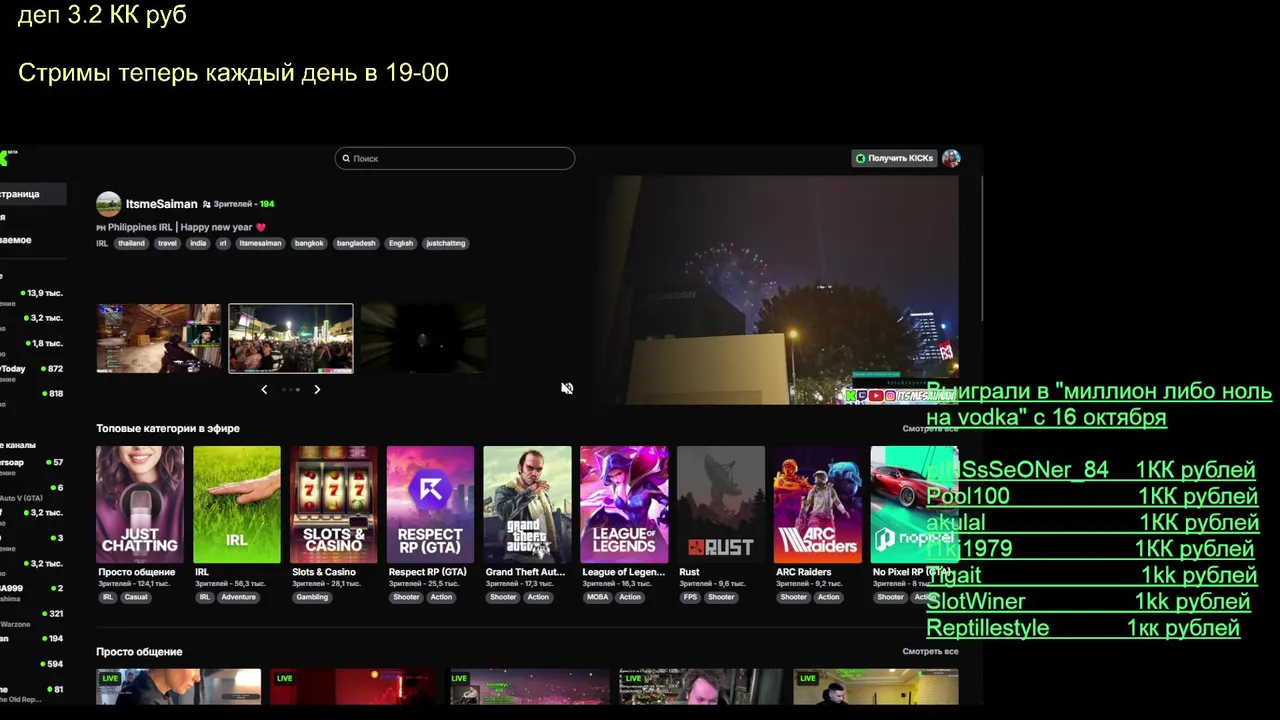Click Смотреть все for top categories
1280x720 pixels.
[x=930, y=429]
